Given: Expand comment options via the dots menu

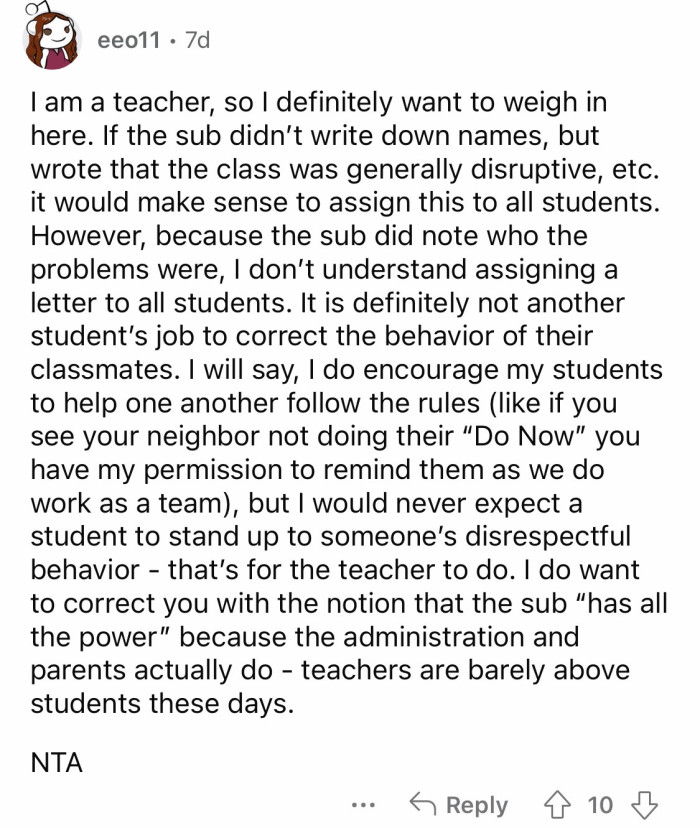Looking at the screenshot, I should click(x=364, y=804).
